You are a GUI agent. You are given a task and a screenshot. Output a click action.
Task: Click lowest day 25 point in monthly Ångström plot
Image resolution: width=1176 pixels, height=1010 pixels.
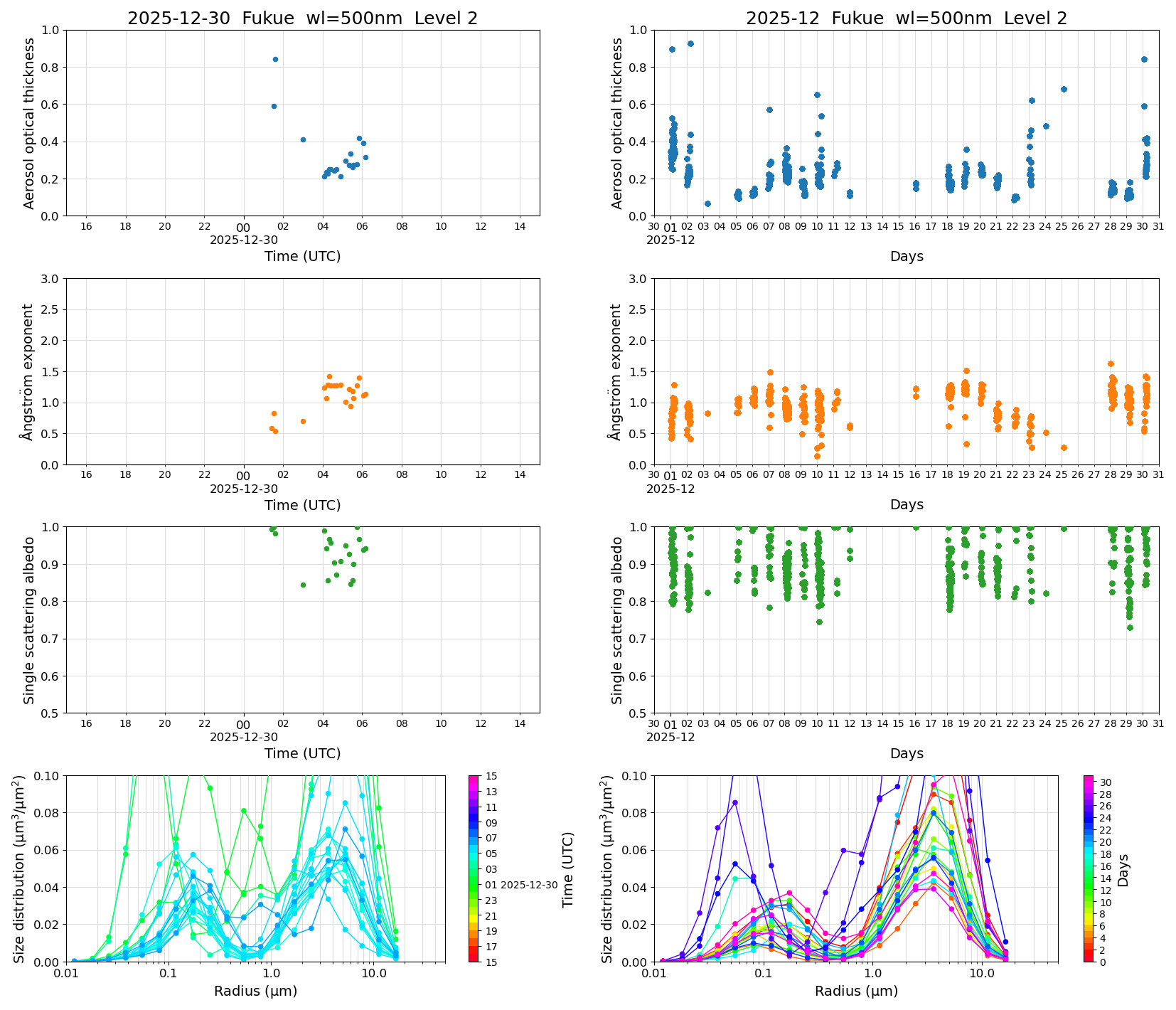click(x=1064, y=447)
